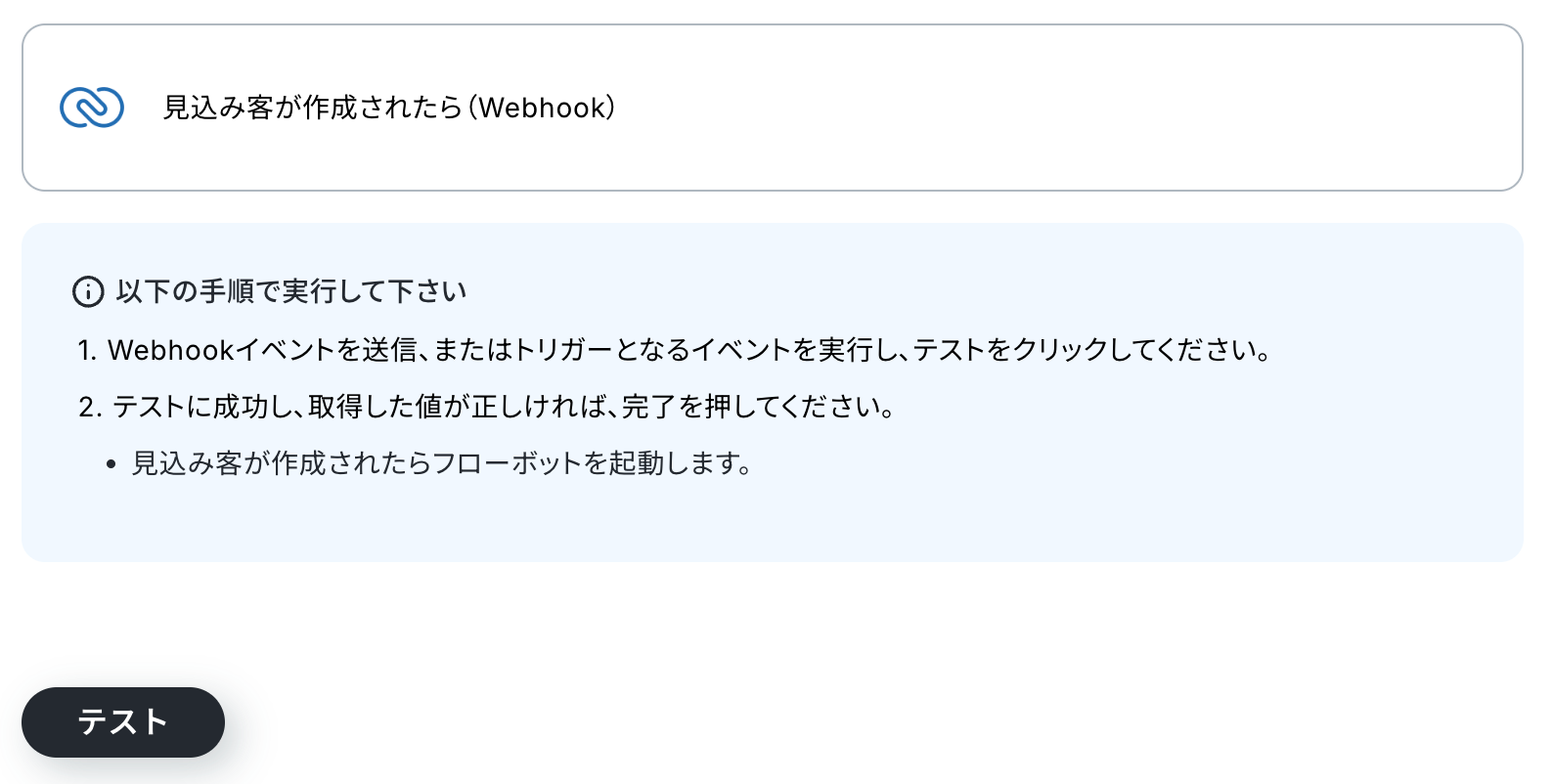Click the info circle icon
The image size is (1553, 784).
[x=88, y=291]
